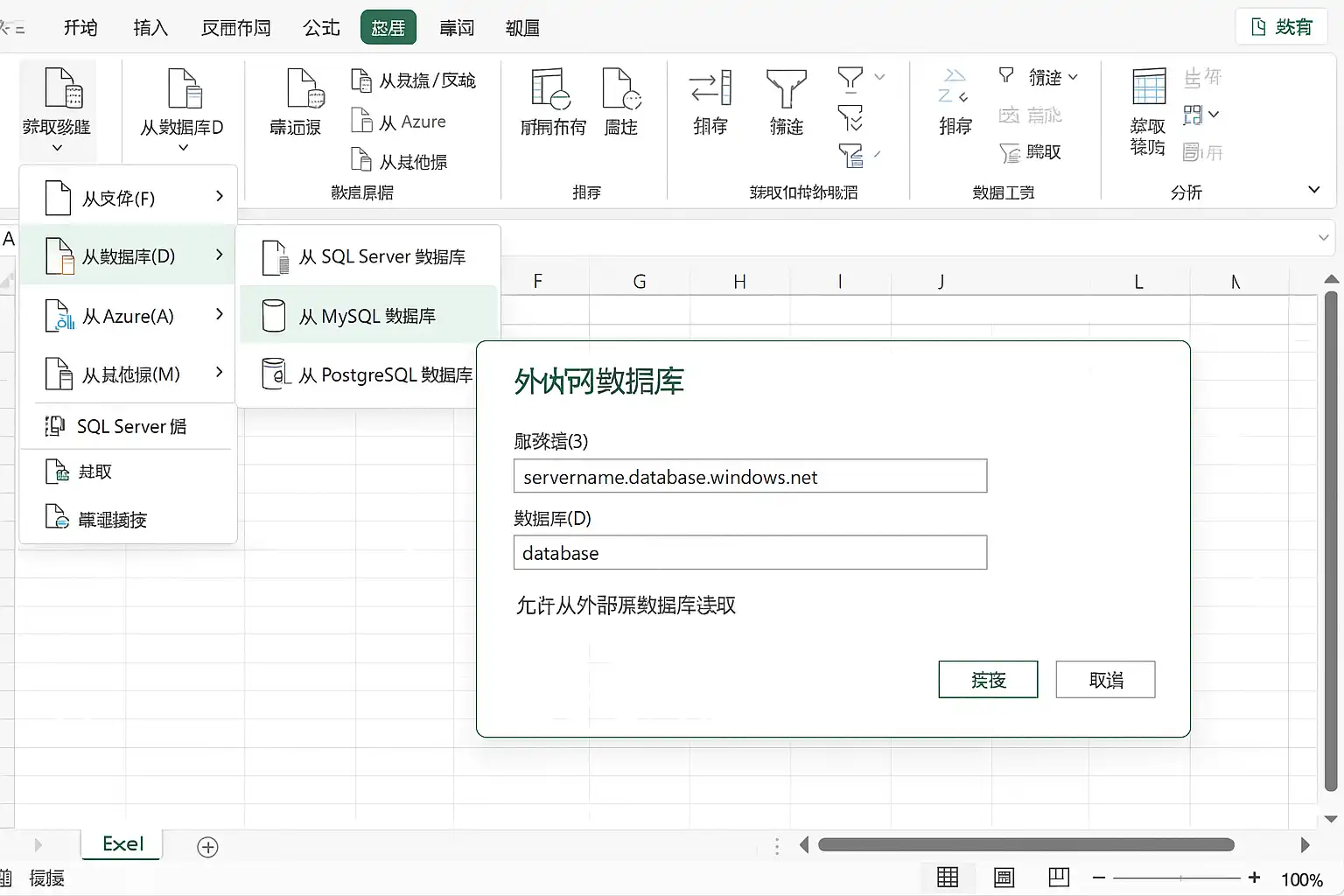
Task: Click the sort arrows icon in ribbon
Action: [x=710, y=88]
